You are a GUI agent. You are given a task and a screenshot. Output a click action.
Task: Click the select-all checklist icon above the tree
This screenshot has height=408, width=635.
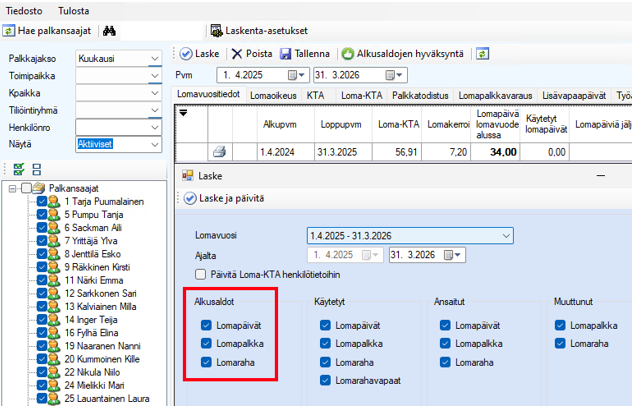18,169
